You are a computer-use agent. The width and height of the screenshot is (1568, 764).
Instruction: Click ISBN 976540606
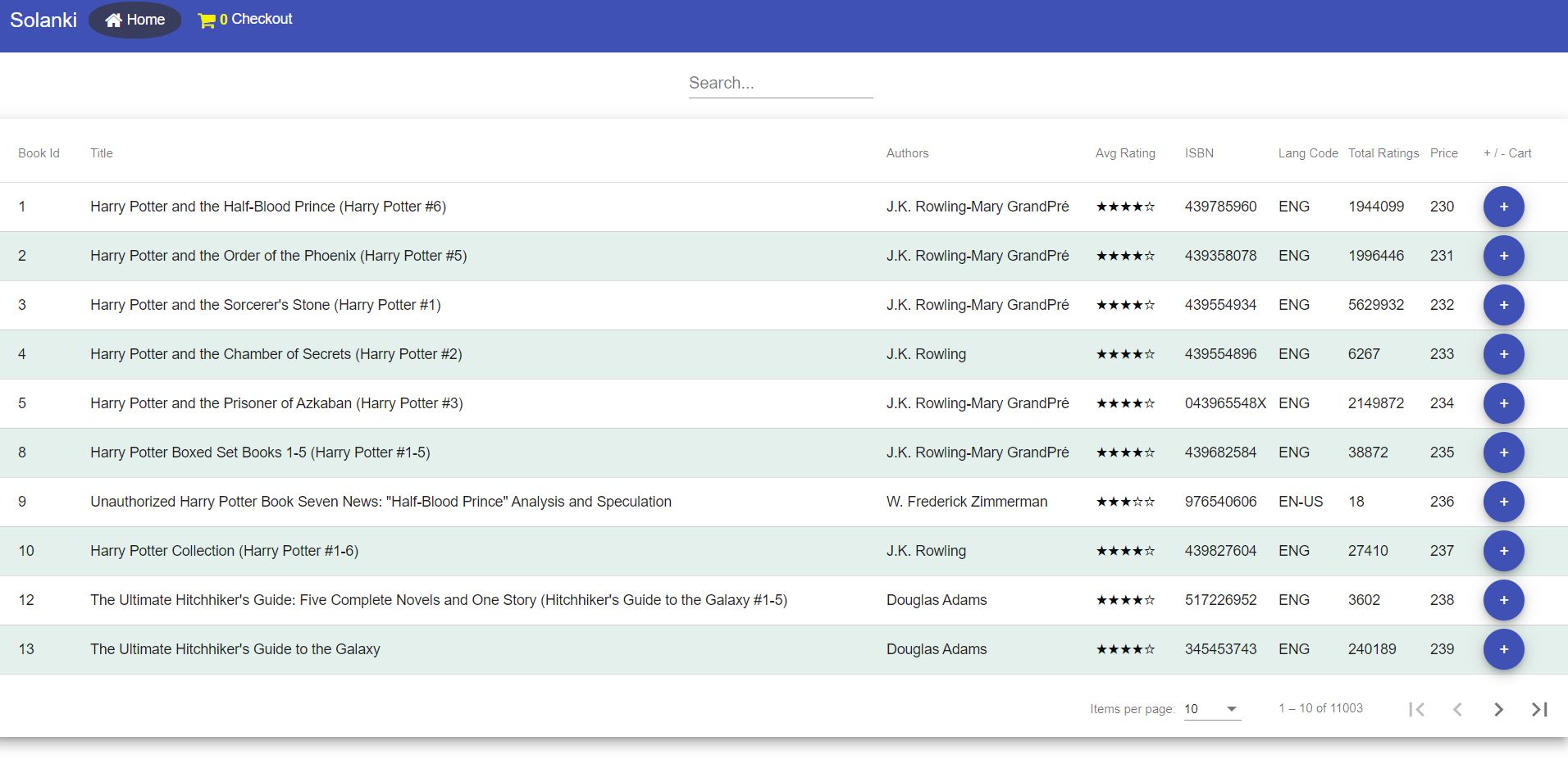point(1220,502)
